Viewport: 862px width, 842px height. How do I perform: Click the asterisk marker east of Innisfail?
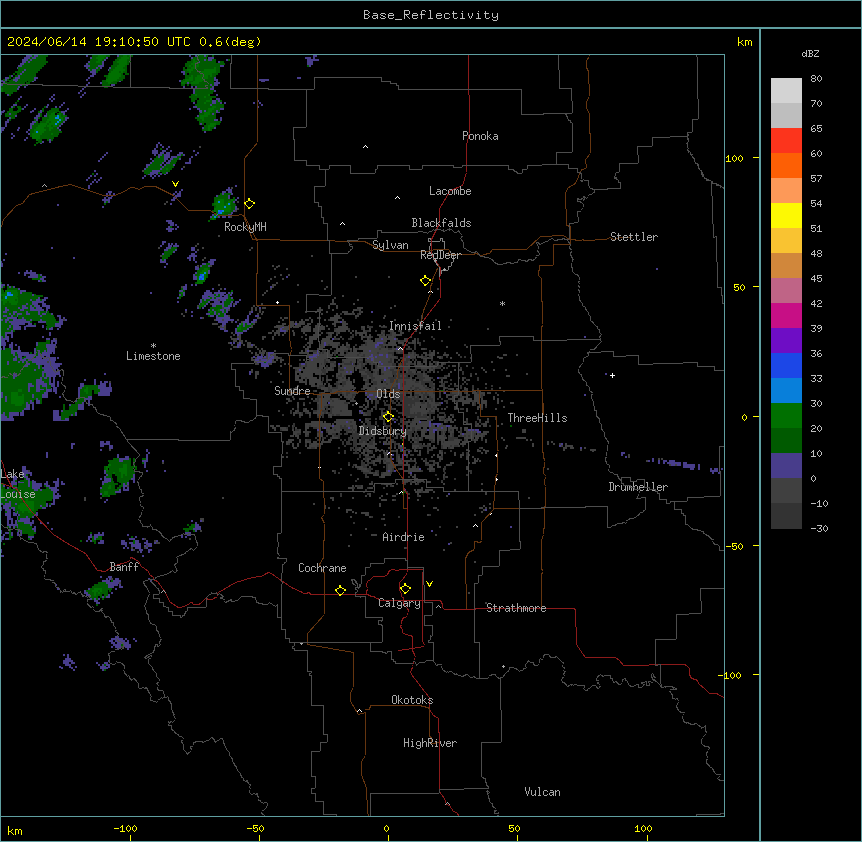click(x=502, y=303)
